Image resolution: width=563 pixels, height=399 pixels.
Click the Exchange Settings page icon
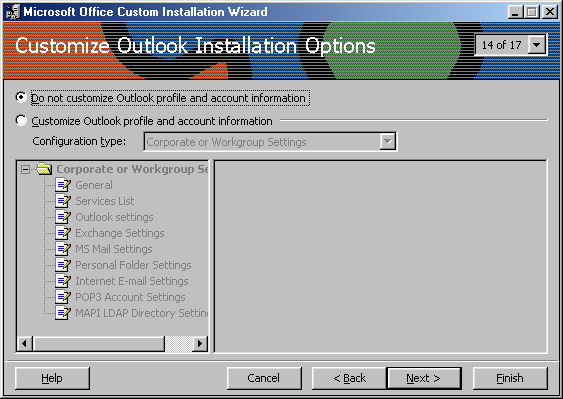tap(63, 233)
